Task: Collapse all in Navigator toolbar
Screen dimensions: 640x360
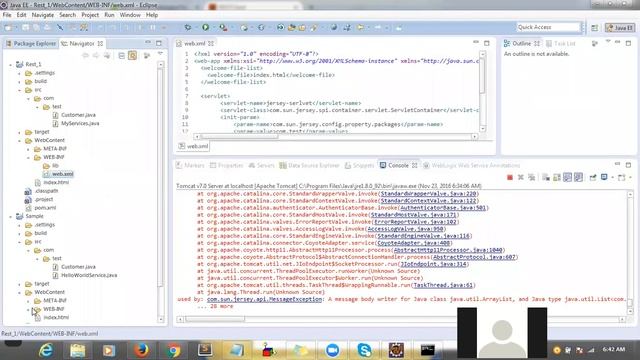Action: (x=121, y=56)
